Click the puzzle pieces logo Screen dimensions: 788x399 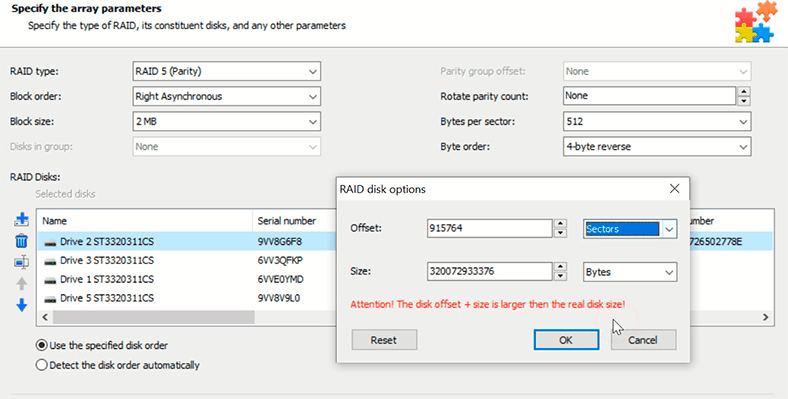point(755,22)
